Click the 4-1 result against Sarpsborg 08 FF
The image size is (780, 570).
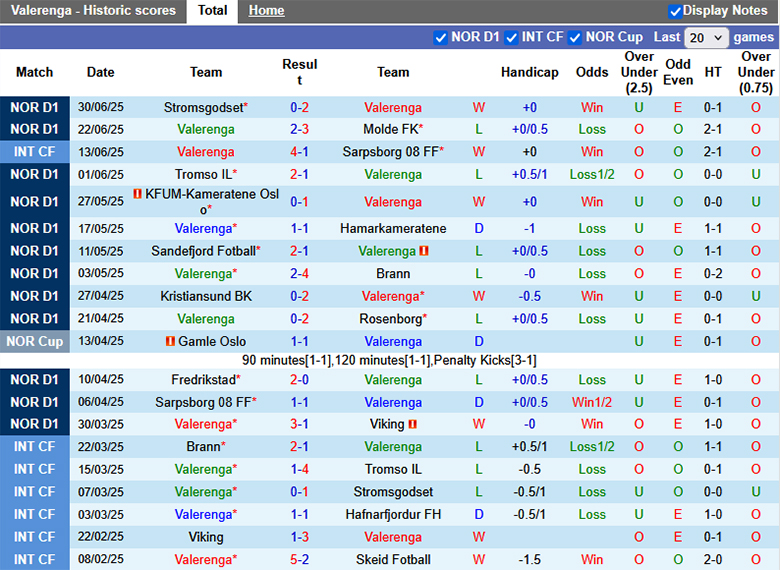point(299,152)
